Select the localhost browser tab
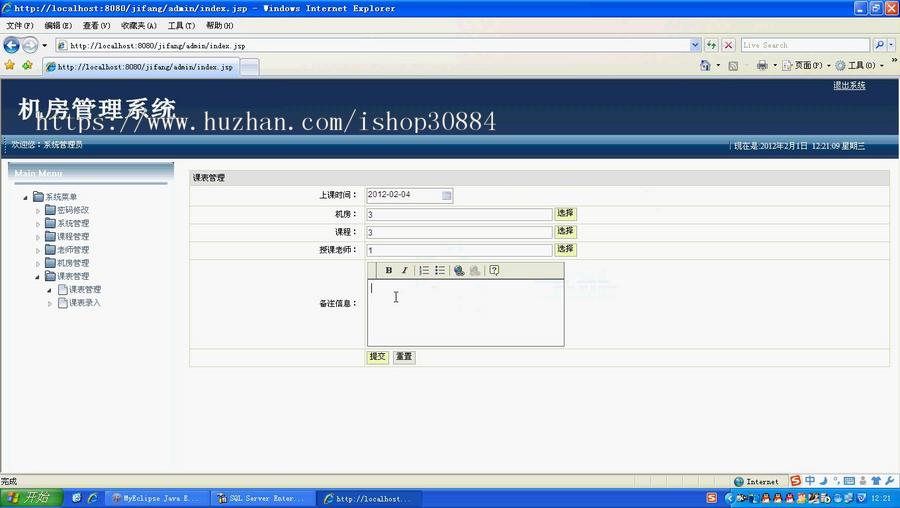 (141, 67)
